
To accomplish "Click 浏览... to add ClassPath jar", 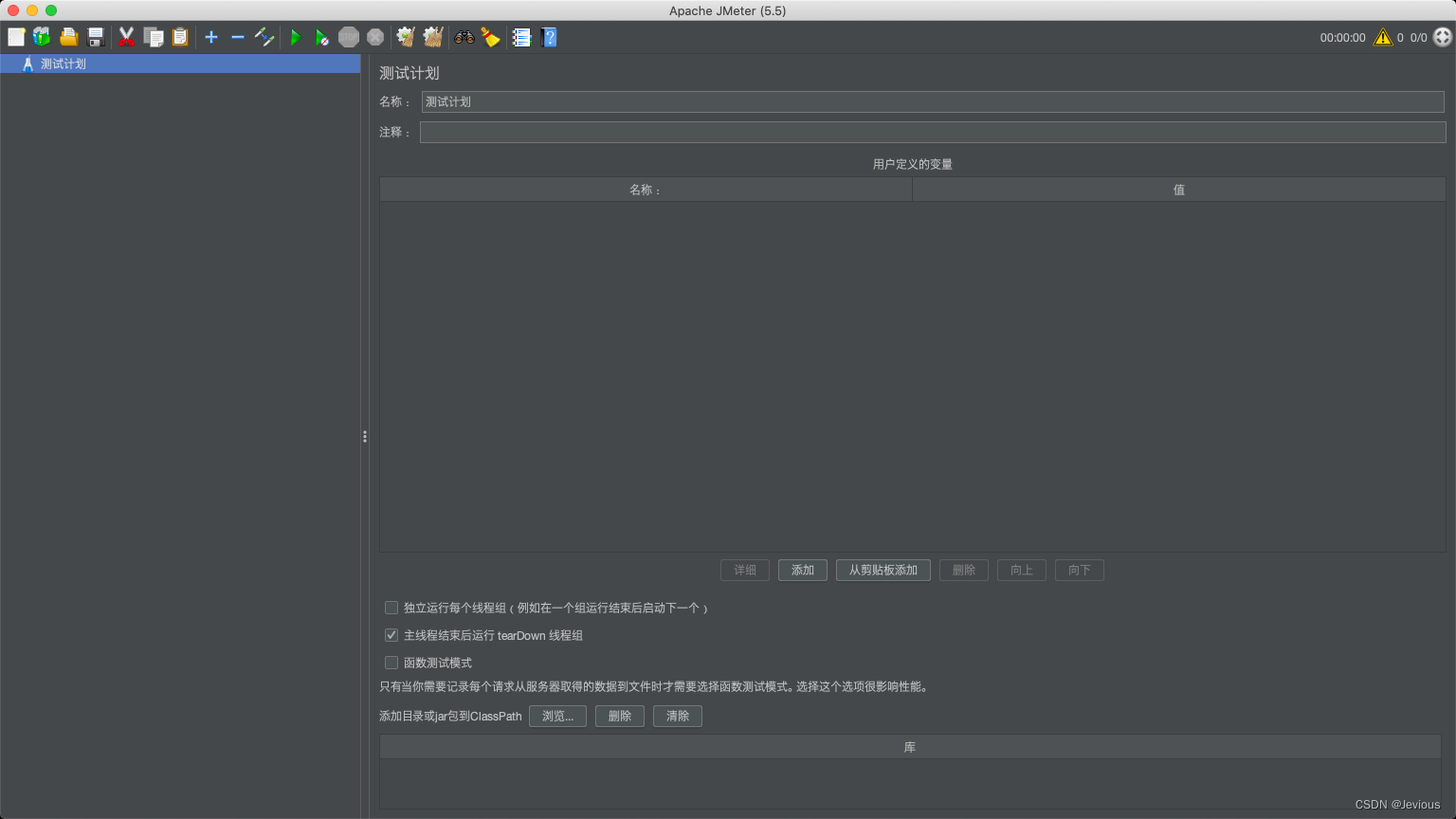I will (557, 716).
